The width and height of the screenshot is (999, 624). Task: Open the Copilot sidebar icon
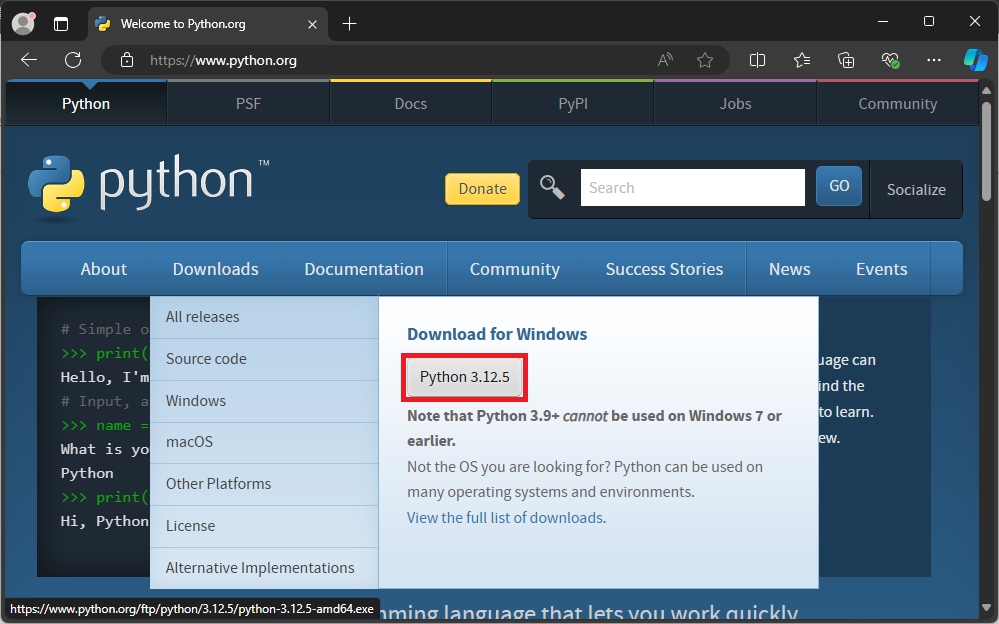tap(975, 60)
